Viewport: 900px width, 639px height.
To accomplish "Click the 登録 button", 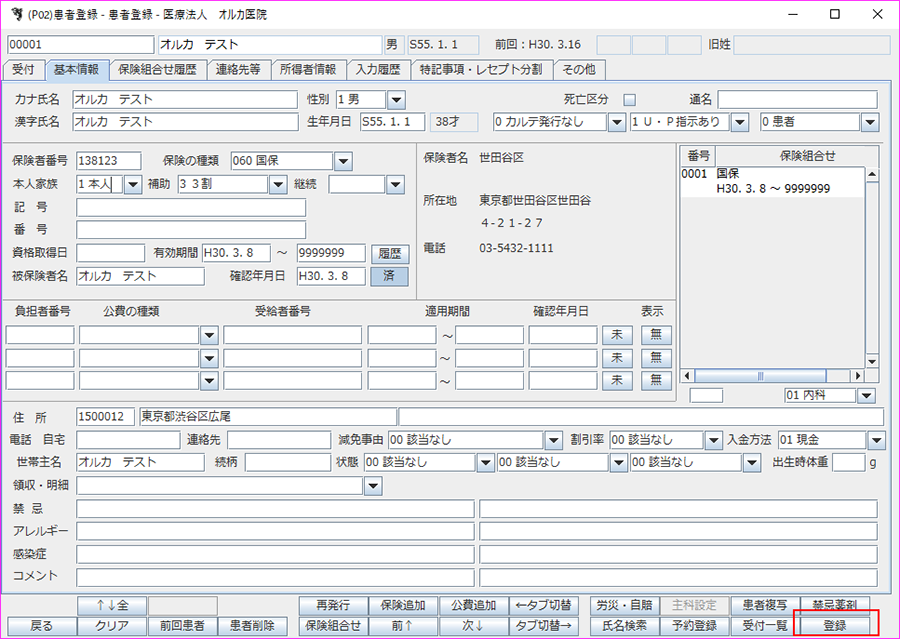I will point(835,625).
